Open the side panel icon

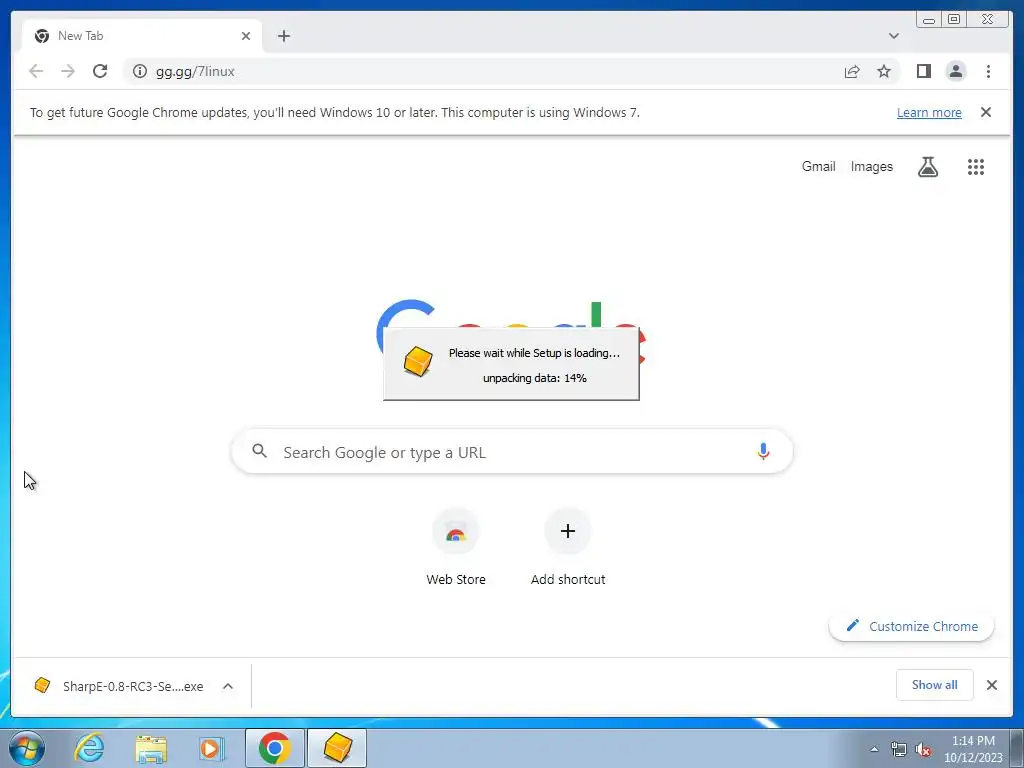(923, 71)
